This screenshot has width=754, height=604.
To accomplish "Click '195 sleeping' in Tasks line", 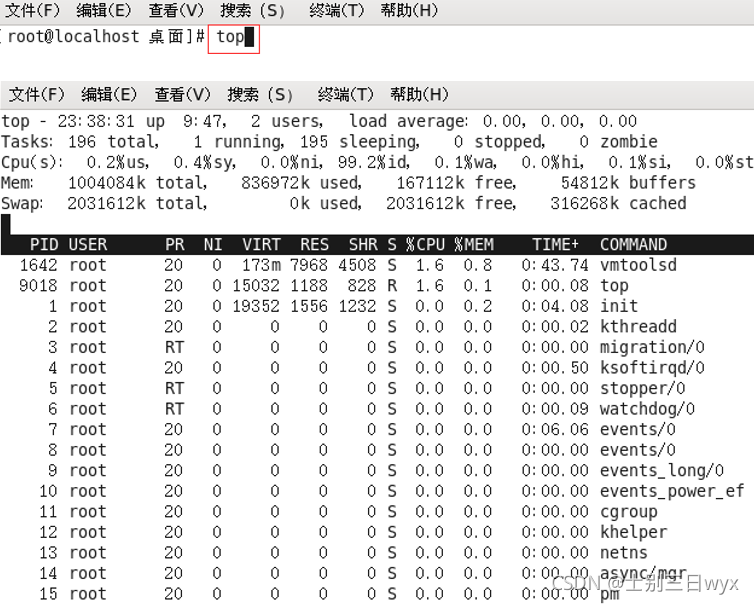I will pos(360,142).
